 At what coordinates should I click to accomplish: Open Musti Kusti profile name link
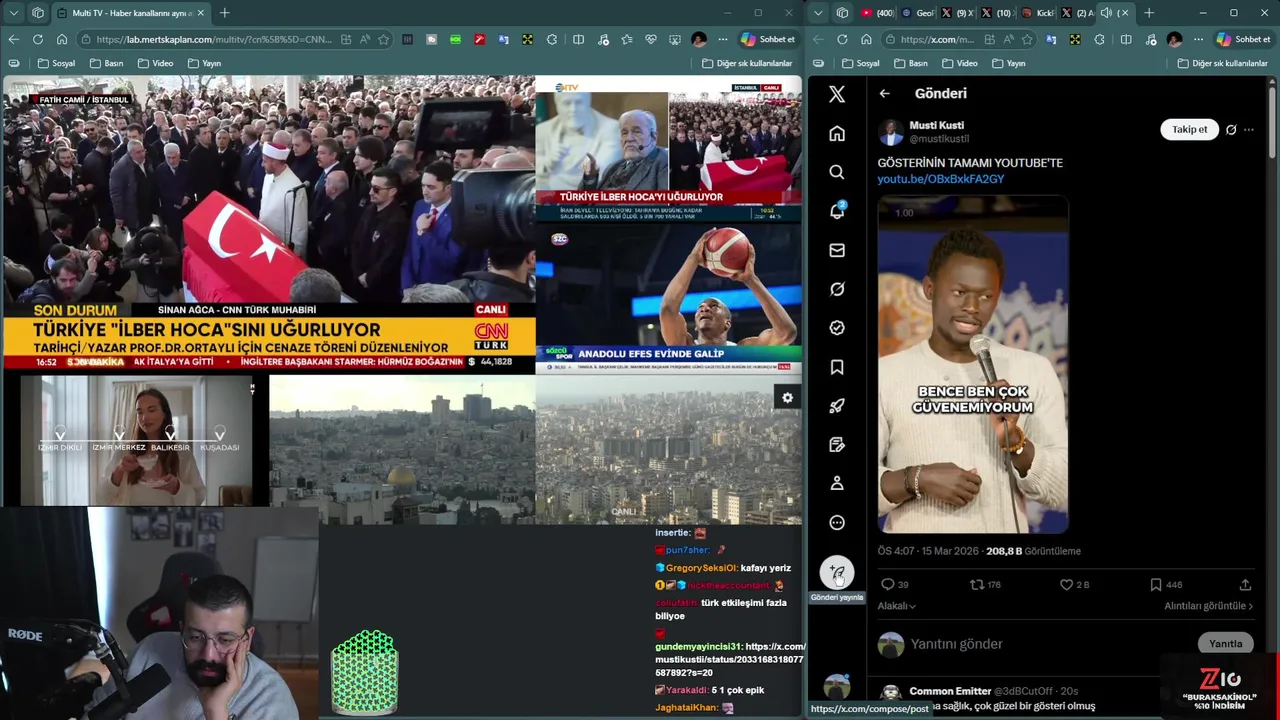(936, 125)
